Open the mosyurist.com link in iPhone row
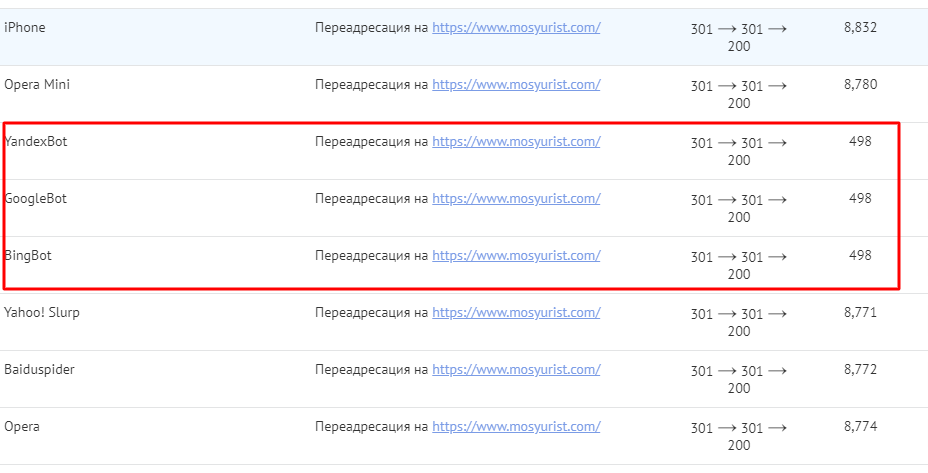This screenshot has height=473, width=928. (x=516, y=28)
